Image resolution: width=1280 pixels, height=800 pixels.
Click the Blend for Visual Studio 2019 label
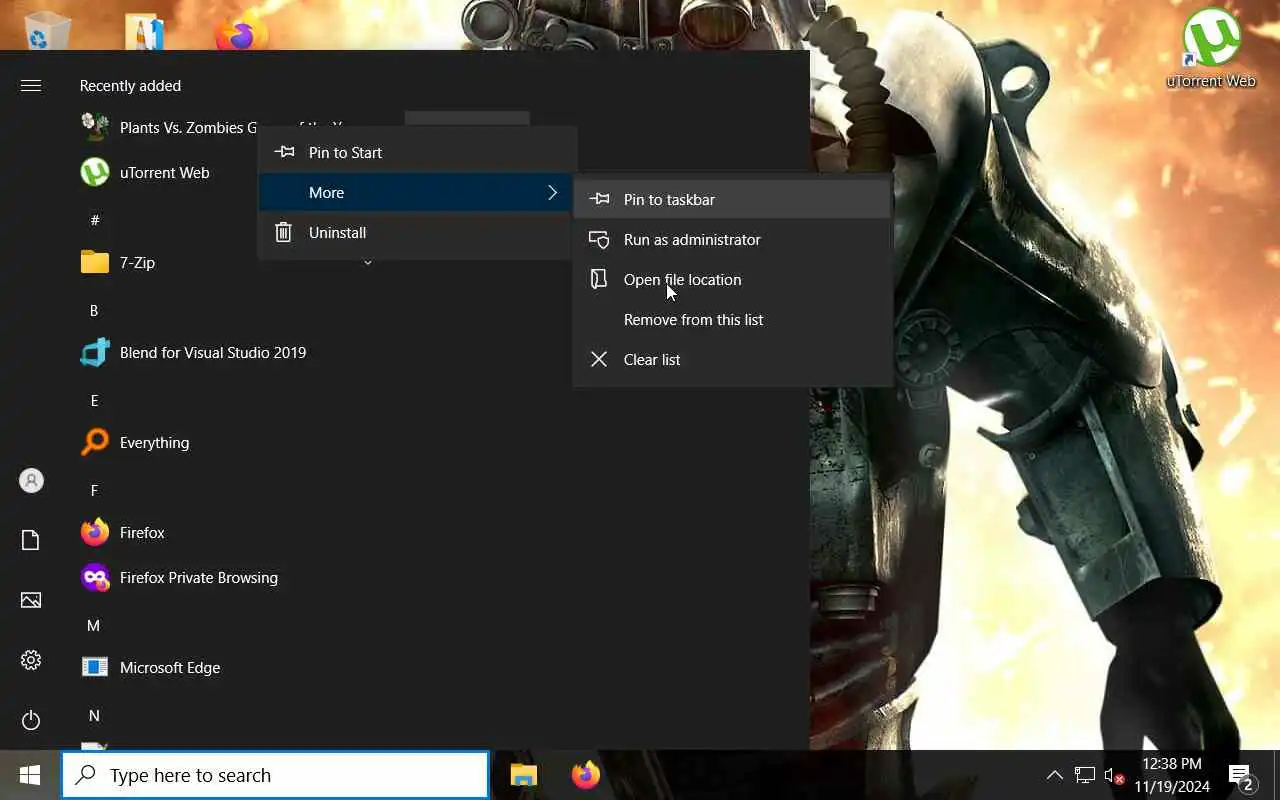pos(213,352)
